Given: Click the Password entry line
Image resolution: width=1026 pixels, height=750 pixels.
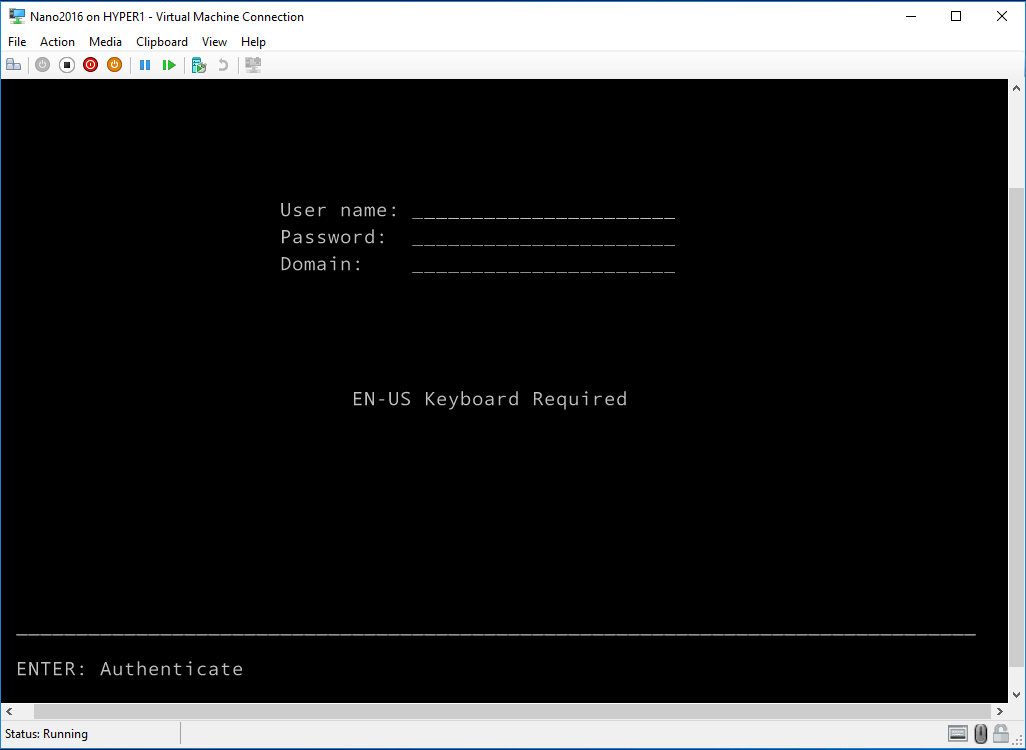Looking at the screenshot, I should 543,238.
